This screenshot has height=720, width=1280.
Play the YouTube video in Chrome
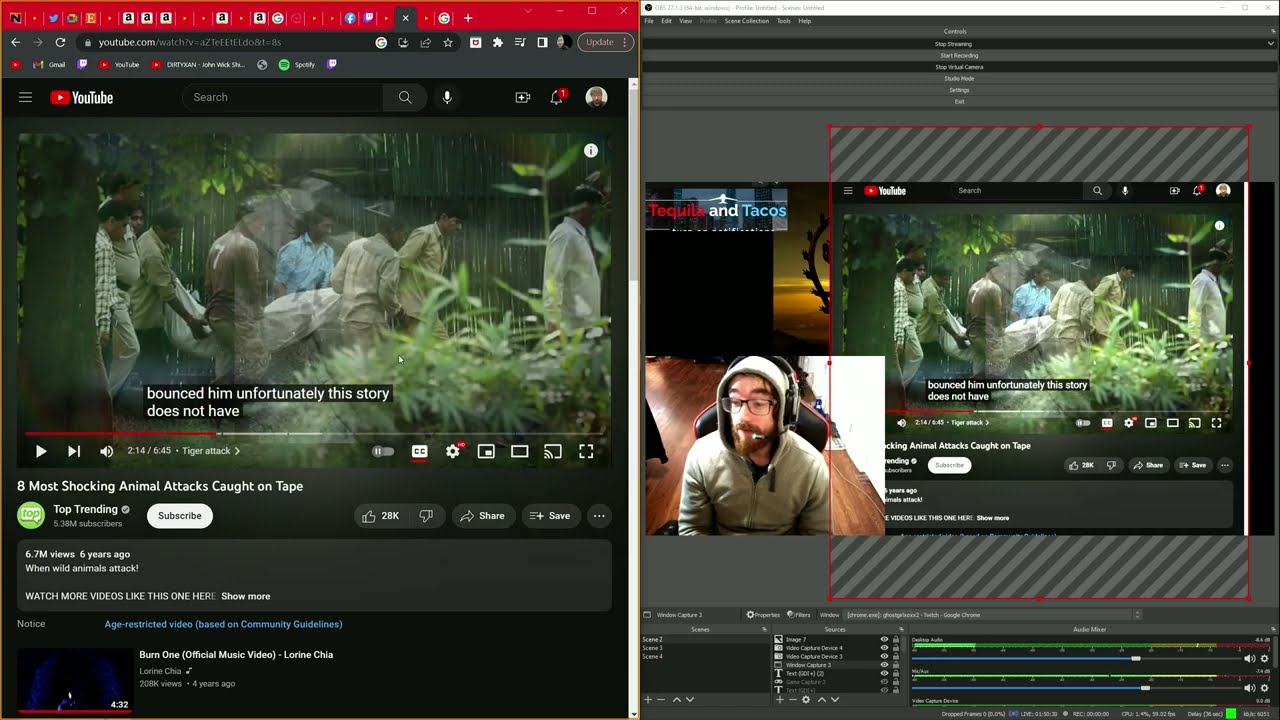pos(41,451)
